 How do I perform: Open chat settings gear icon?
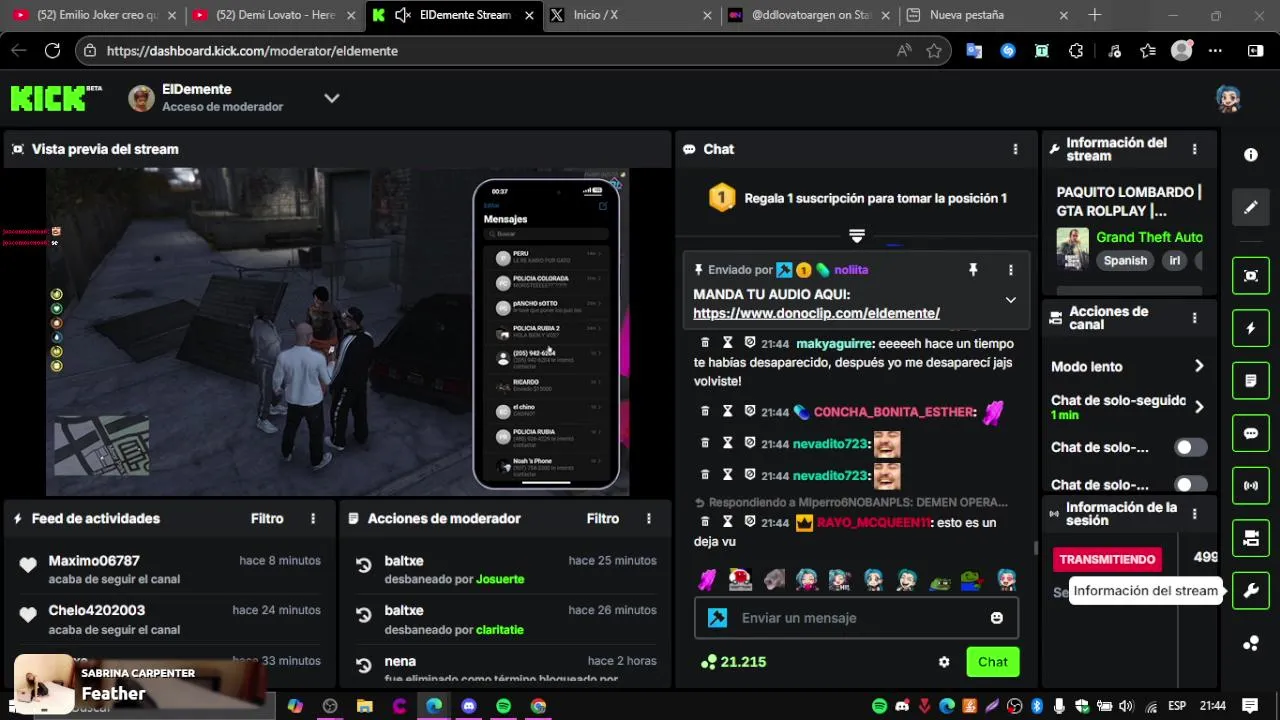tap(944, 662)
